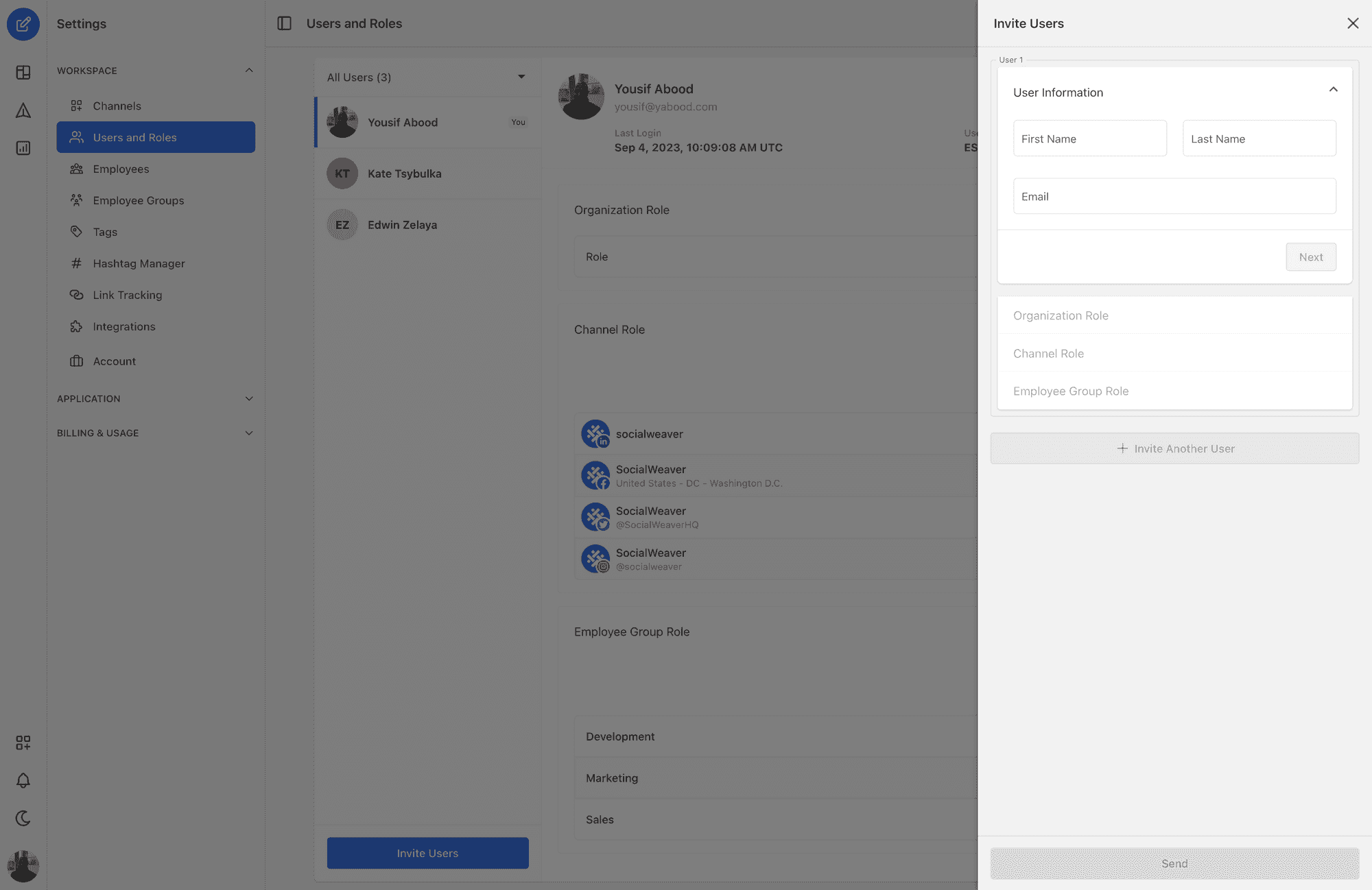Open the All Users filter dropdown
1372x890 pixels.
click(427, 77)
